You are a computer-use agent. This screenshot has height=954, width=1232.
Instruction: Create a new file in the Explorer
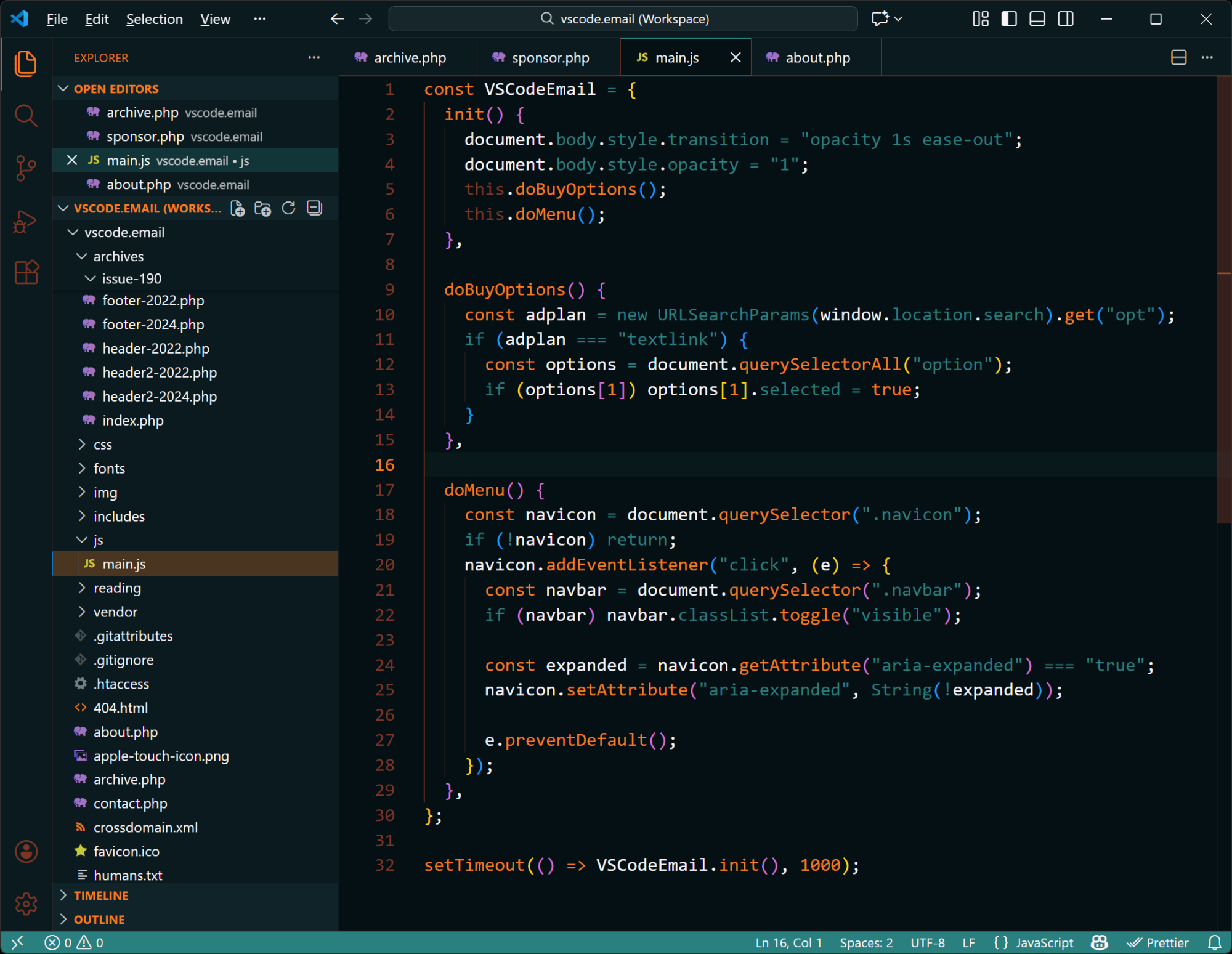point(237,208)
